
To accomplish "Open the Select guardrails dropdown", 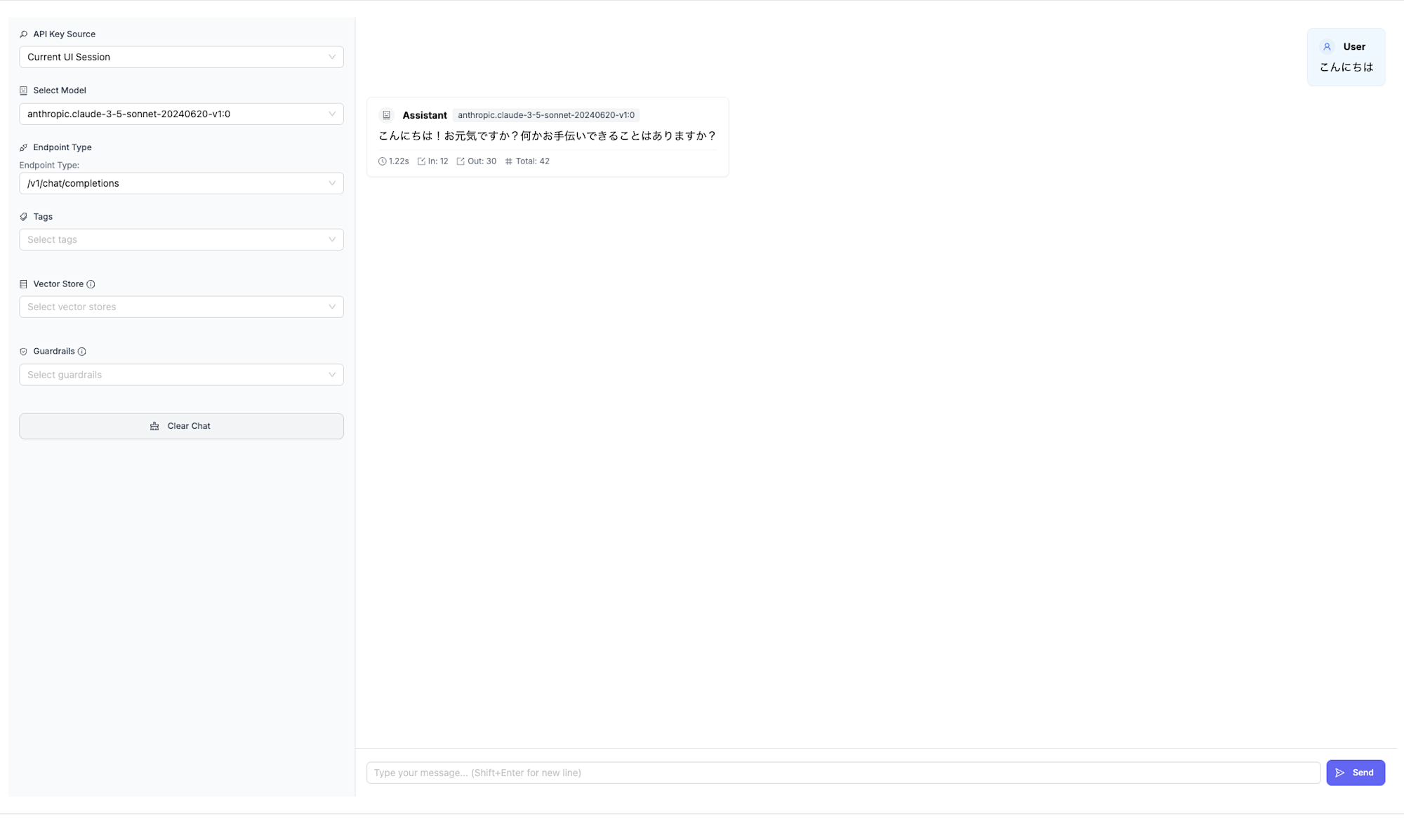I will click(x=181, y=375).
